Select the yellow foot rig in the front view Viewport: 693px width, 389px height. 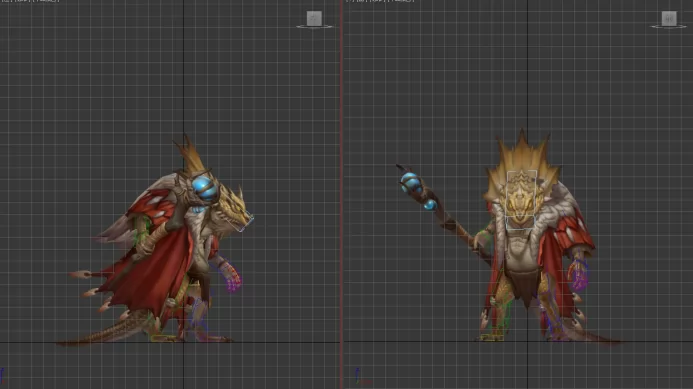(491, 338)
